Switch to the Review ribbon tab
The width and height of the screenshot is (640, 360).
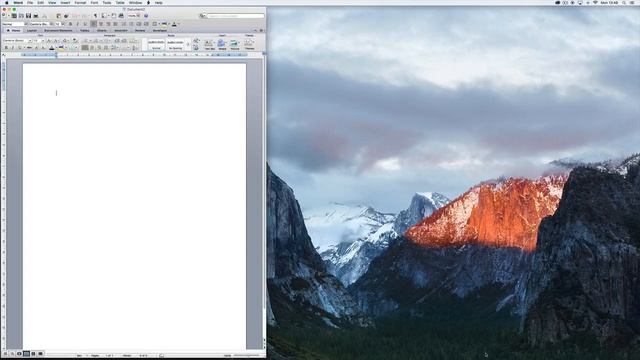coord(140,30)
